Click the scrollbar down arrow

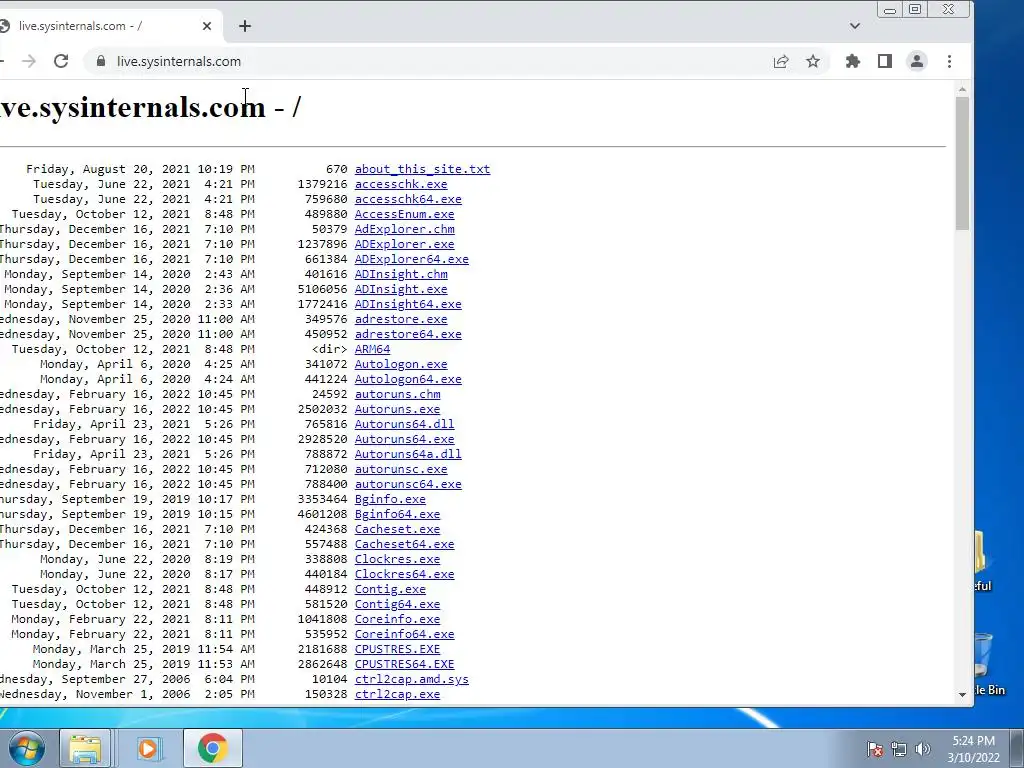[962, 695]
